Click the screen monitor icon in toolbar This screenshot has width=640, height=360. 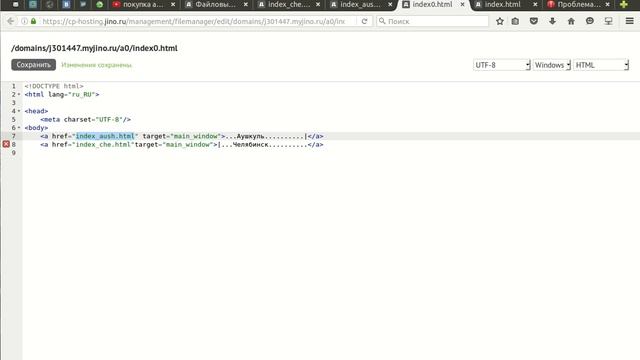click(x=609, y=21)
